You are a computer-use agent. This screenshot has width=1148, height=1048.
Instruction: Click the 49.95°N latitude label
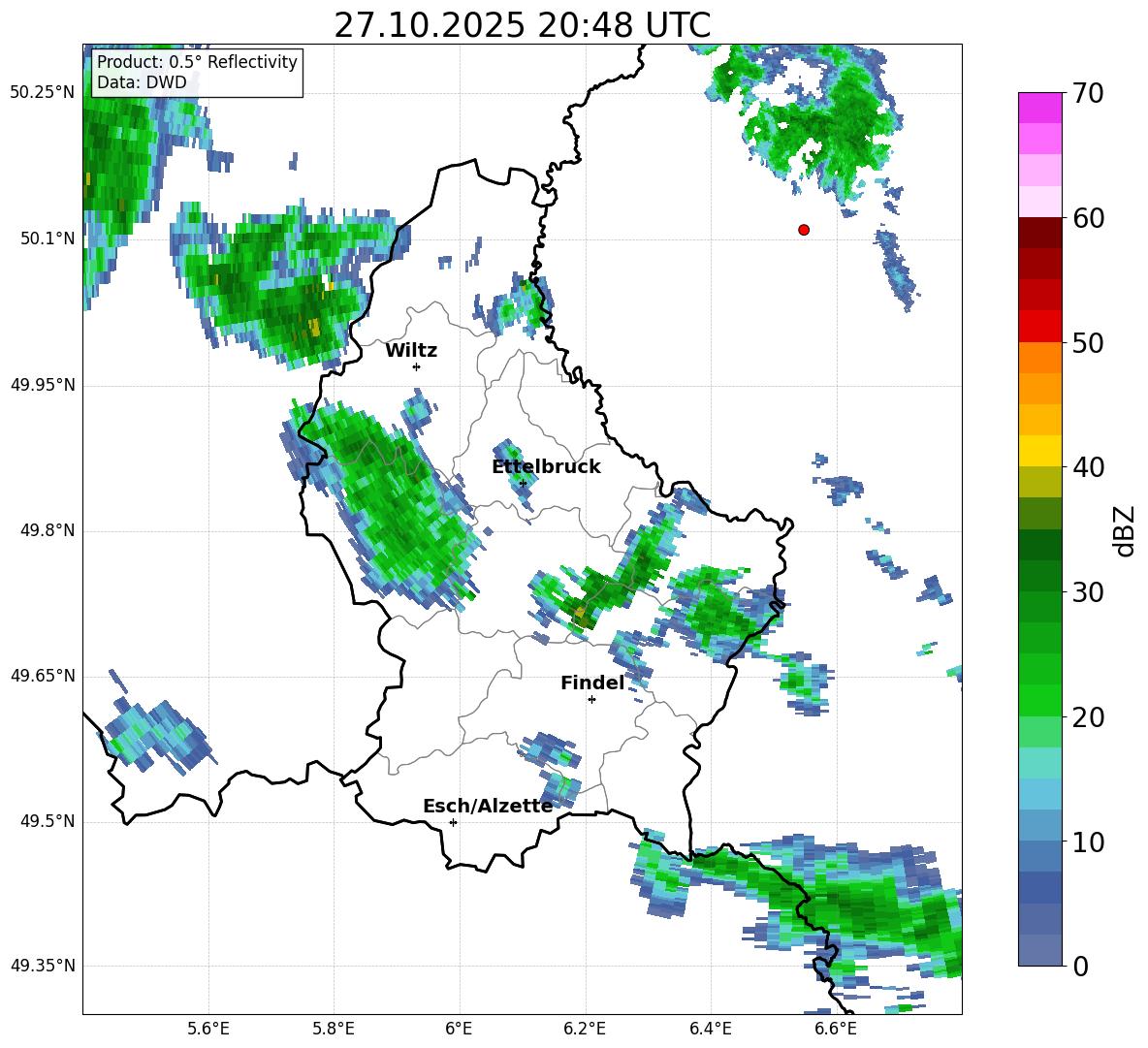pyautogui.click(x=43, y=385)
